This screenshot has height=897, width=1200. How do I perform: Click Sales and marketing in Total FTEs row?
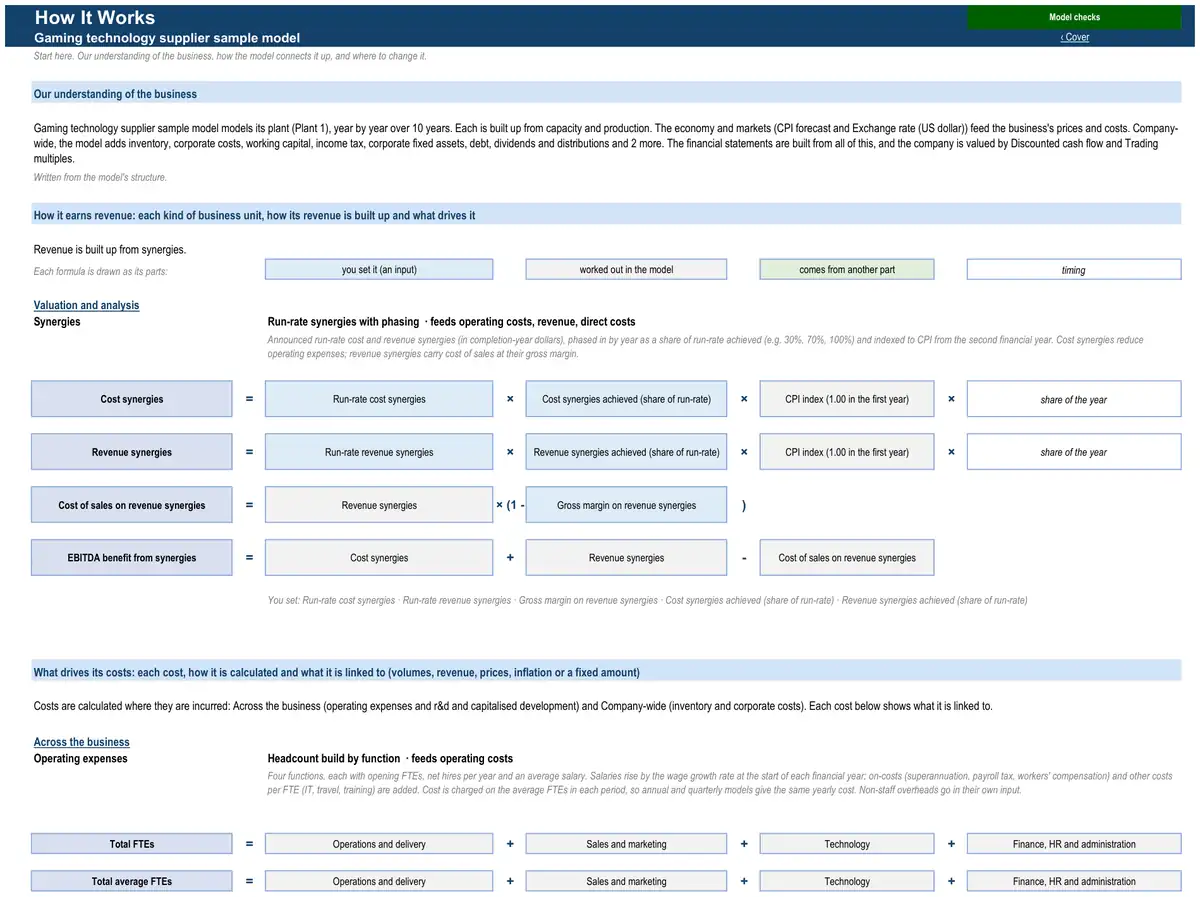[626, 844]
